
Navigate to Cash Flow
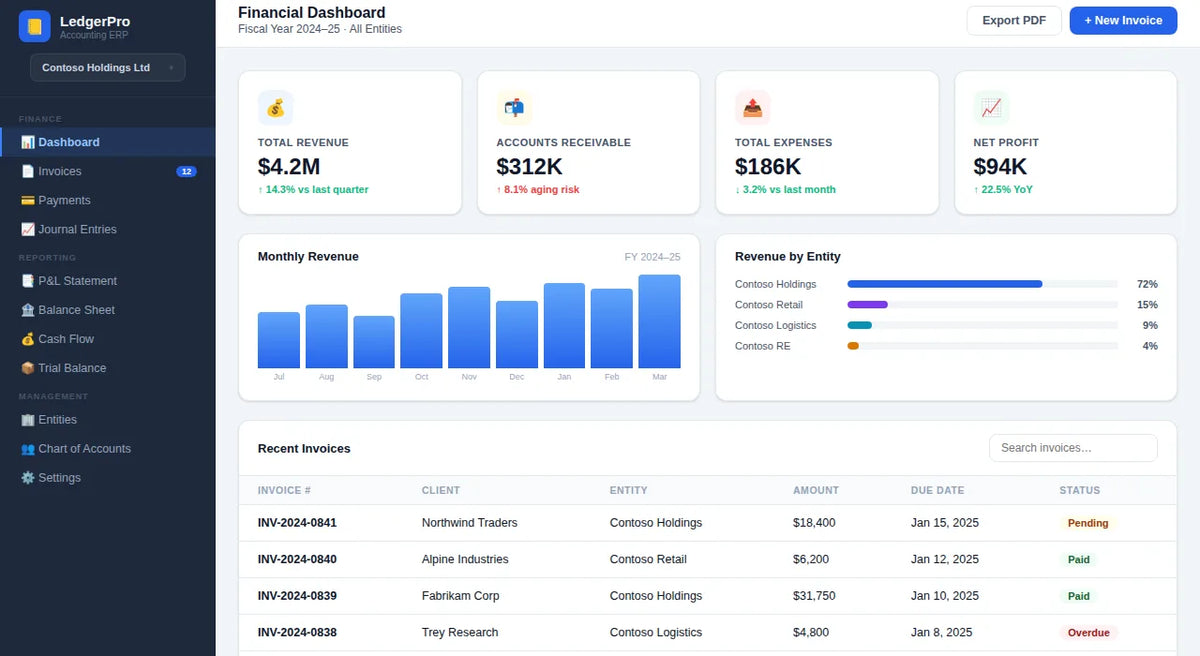(x=107, y=339)
